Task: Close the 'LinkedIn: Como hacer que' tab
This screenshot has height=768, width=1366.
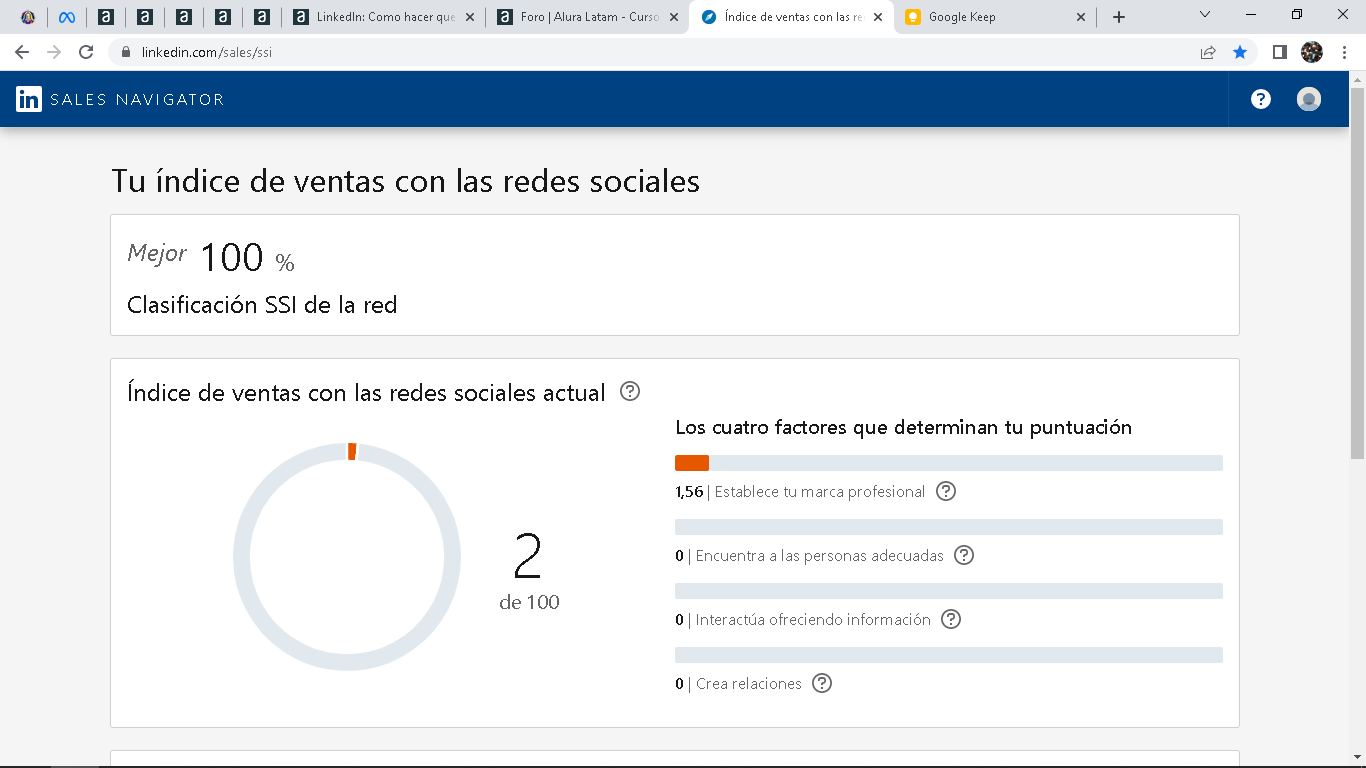Action: [x=470, y=17]
